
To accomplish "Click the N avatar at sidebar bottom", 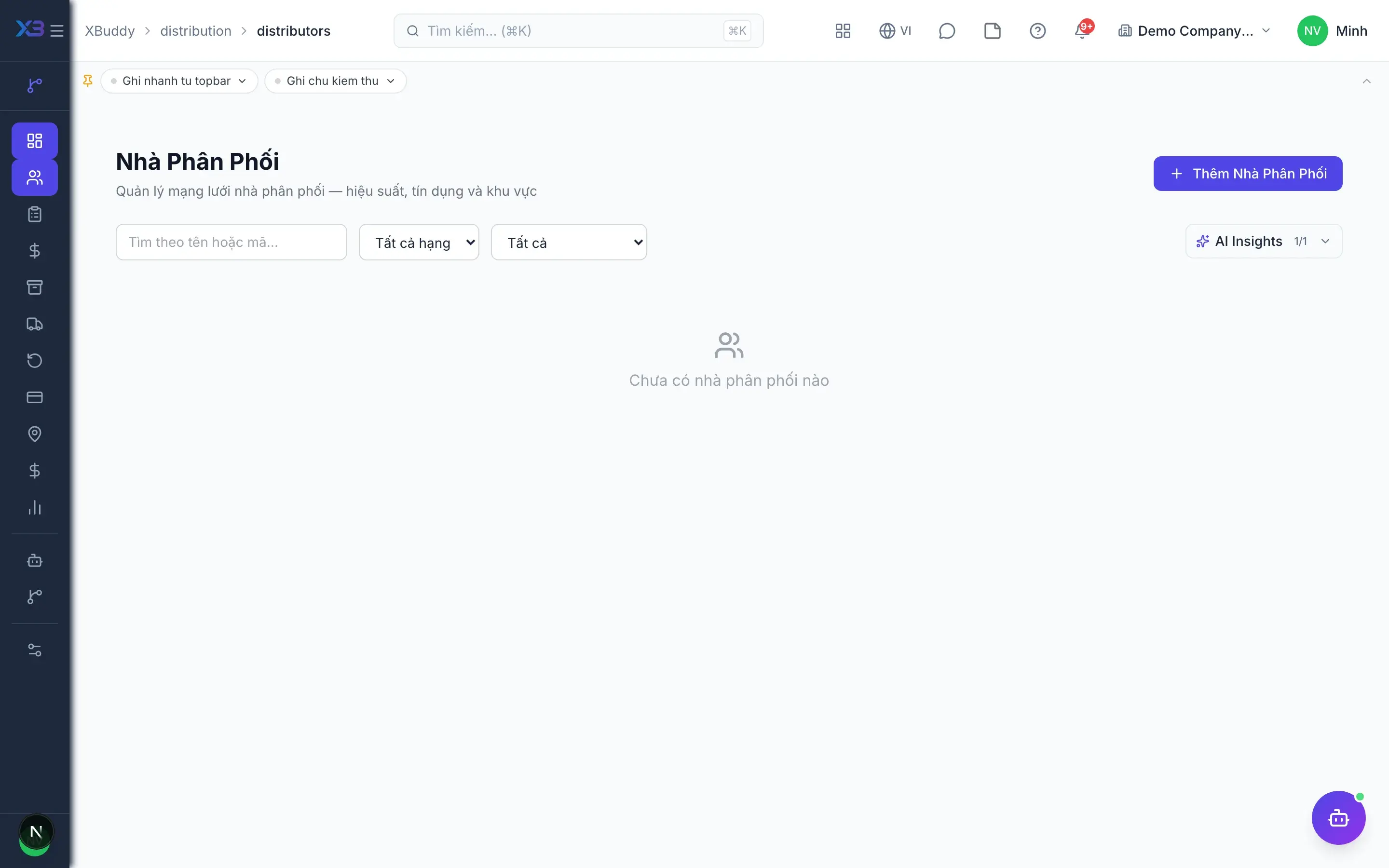I will point(36,832).
